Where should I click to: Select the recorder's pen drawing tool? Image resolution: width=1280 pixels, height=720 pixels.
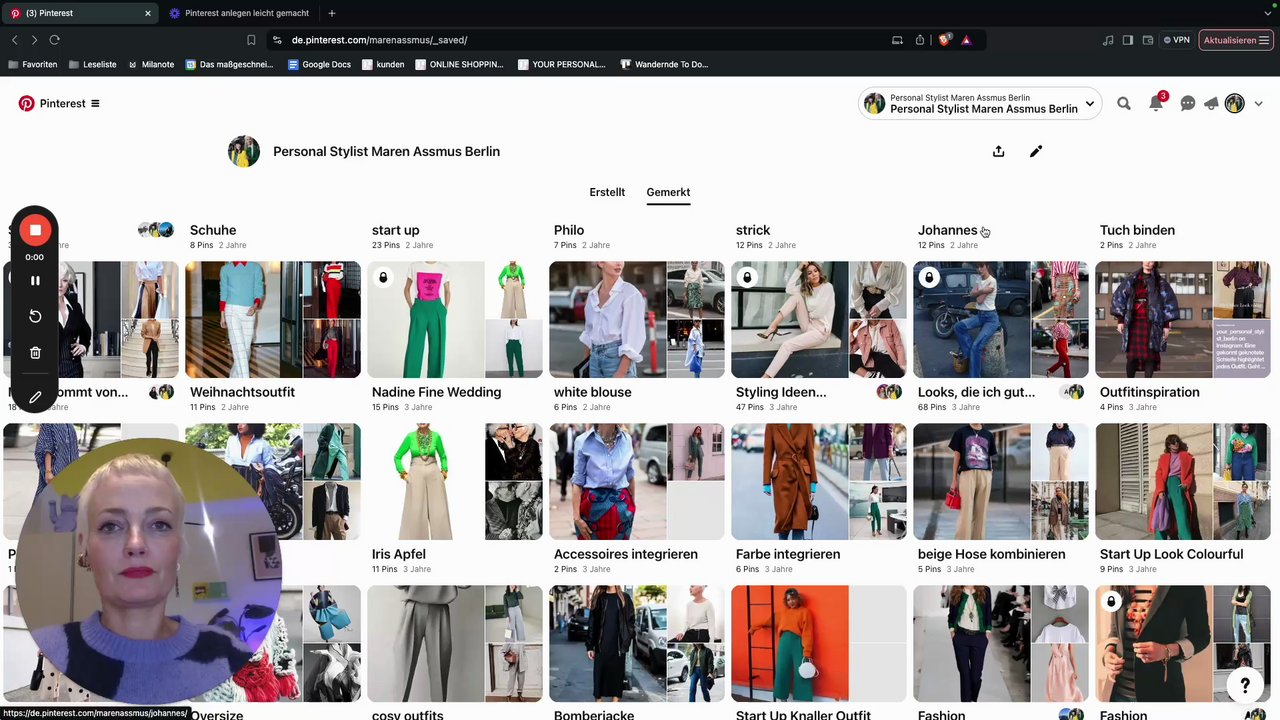[x=35, y=397]
